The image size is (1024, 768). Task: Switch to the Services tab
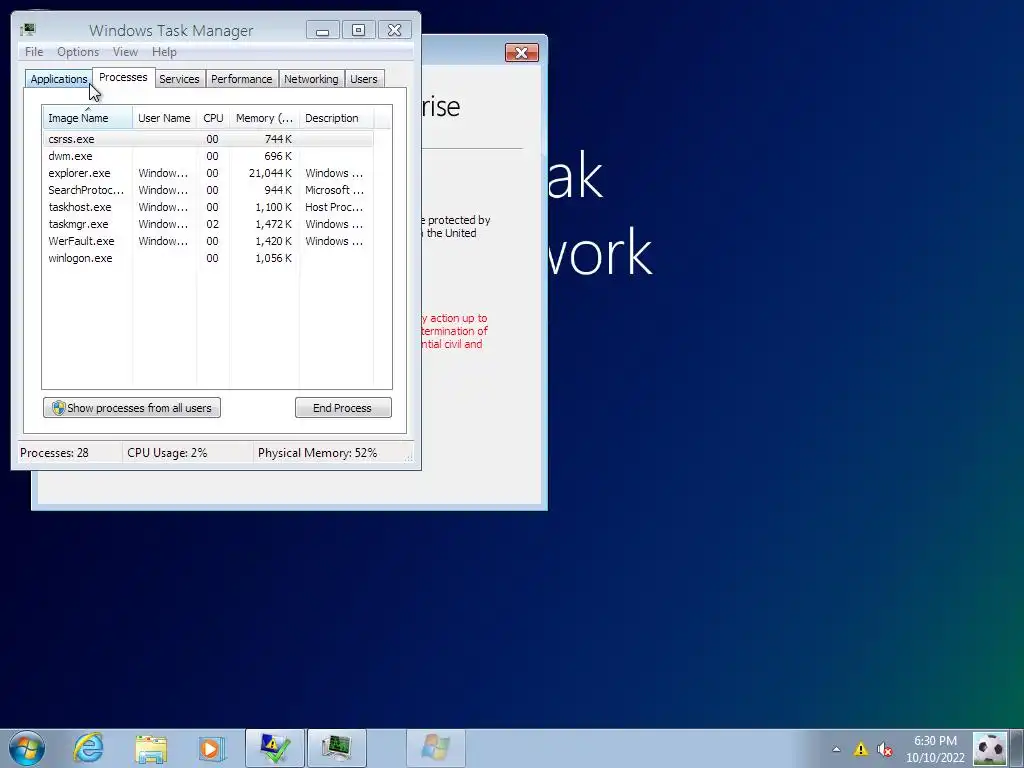[179, 79]
